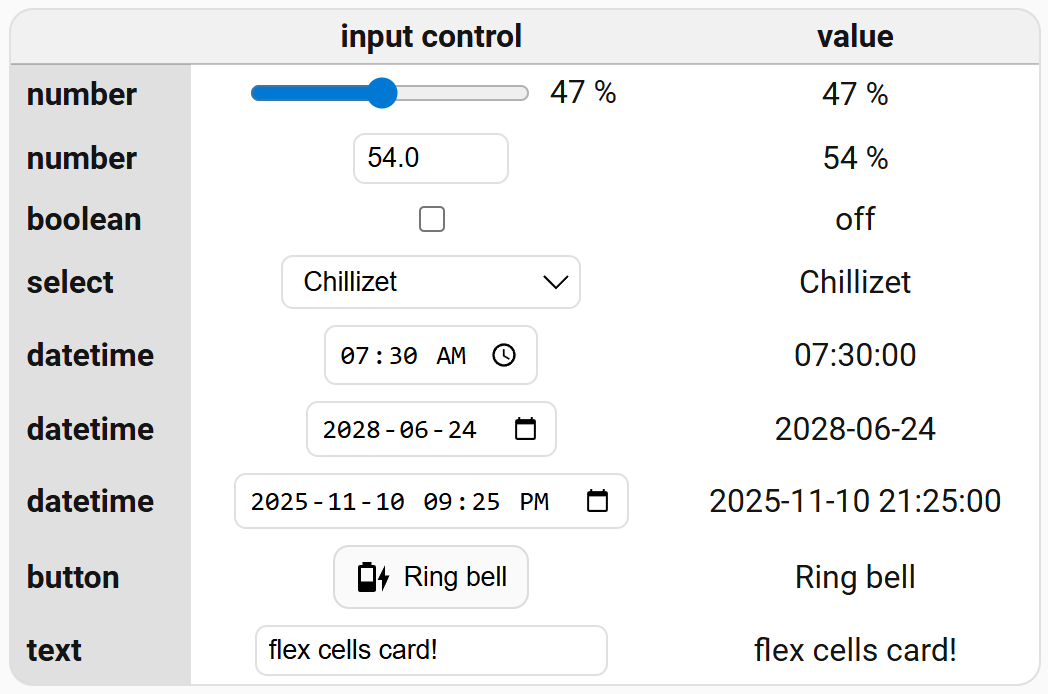Click the unfilled slider track portion
This screenshot has height=694, width=1048.
click(462, 93)
